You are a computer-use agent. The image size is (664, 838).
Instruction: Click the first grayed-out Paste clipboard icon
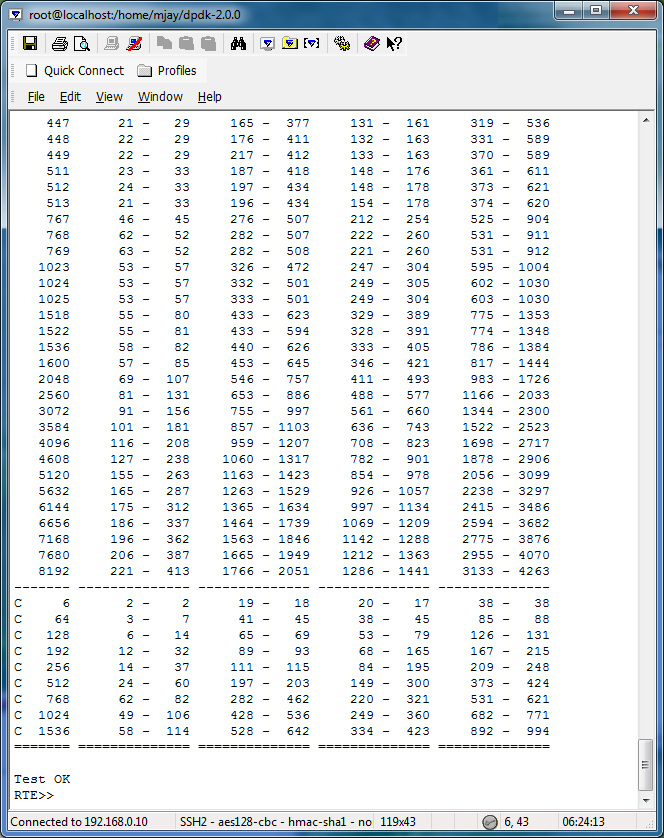point(186,43)
